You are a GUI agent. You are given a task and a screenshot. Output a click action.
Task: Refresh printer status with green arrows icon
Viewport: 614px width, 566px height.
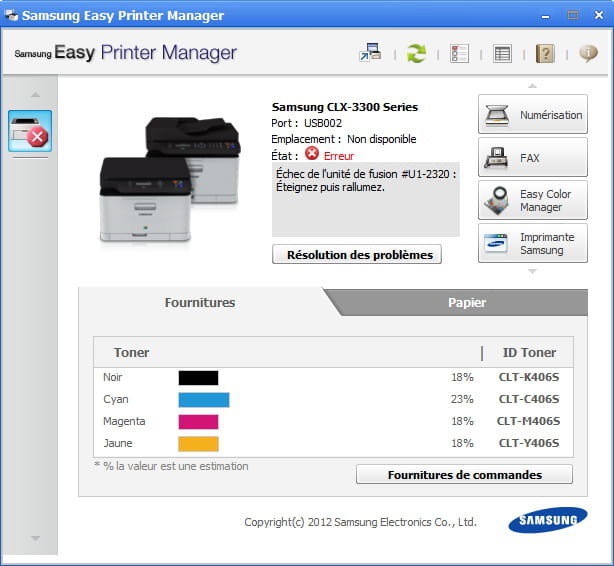[x=416, y=53]
